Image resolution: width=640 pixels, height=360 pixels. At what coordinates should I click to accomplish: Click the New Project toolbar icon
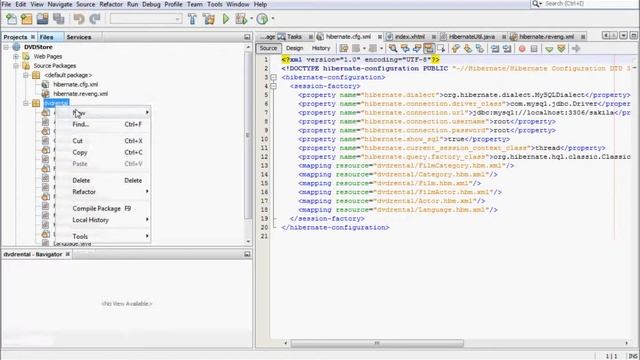click(27, 19)
